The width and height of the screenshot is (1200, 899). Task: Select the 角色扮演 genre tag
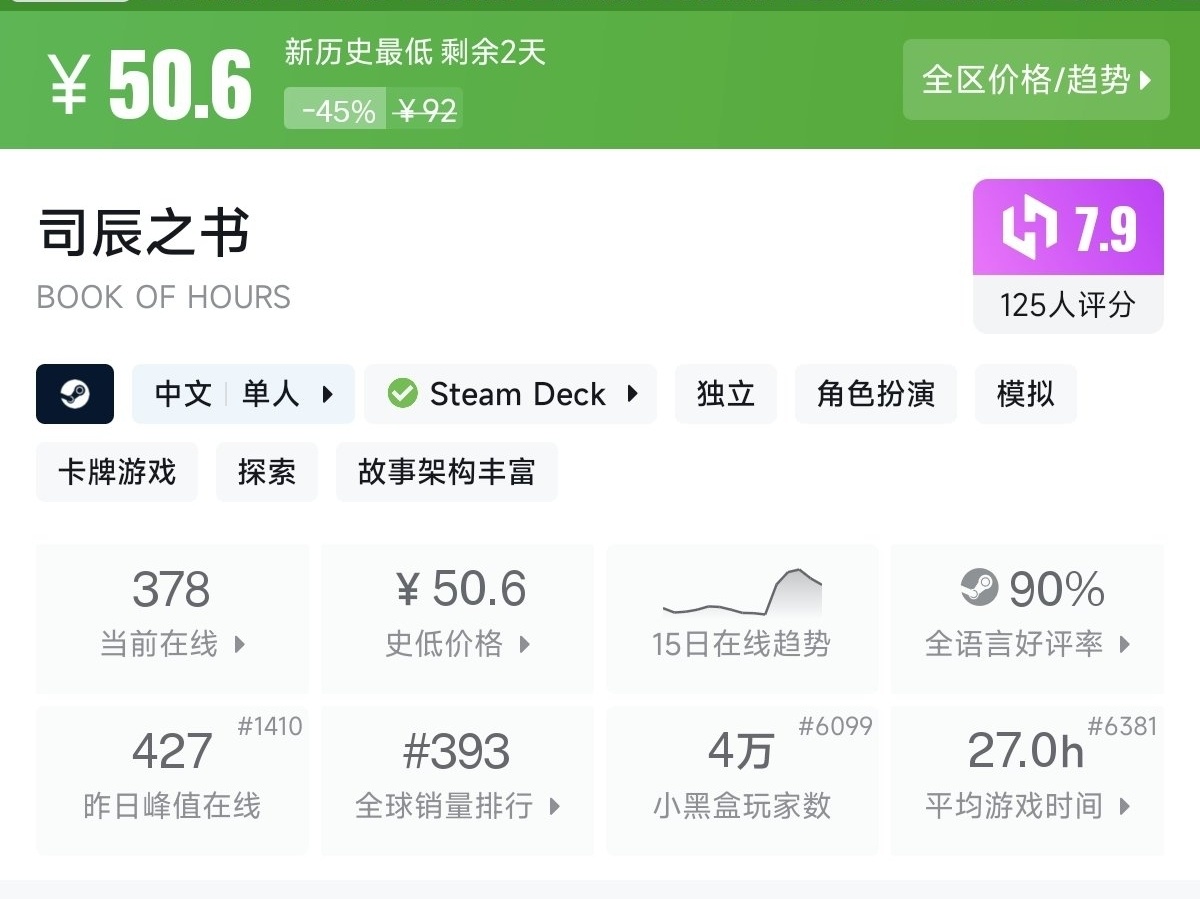(876, 394)
